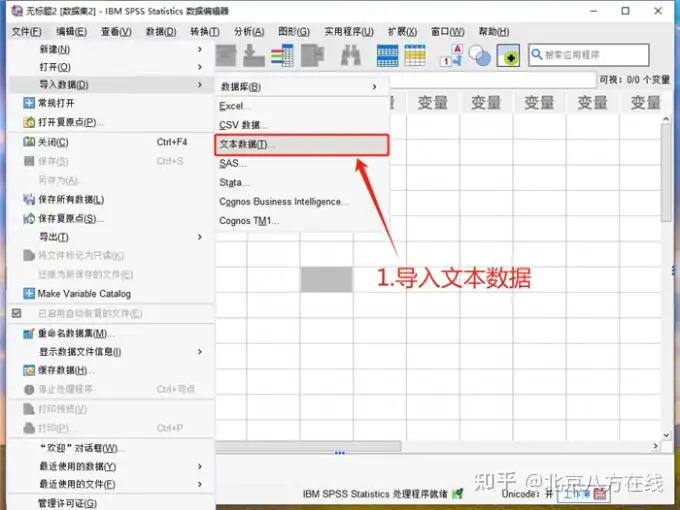The width and height of the screenshot is (680, 510).
Task: Choose Cognos Business Intelligence import option
Action: point(302,202)
